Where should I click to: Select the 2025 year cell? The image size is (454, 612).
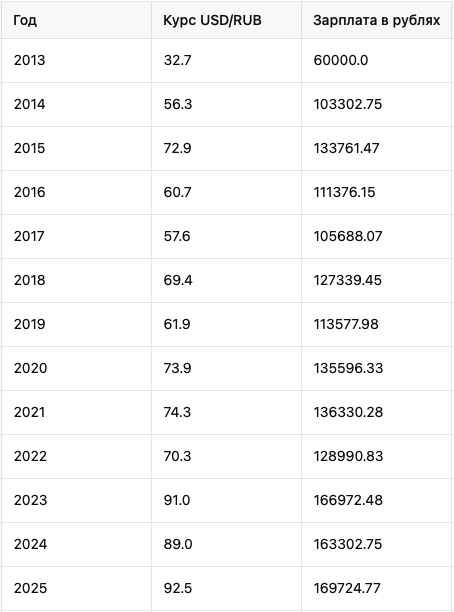pyautogui.click(x=76, y=588)
